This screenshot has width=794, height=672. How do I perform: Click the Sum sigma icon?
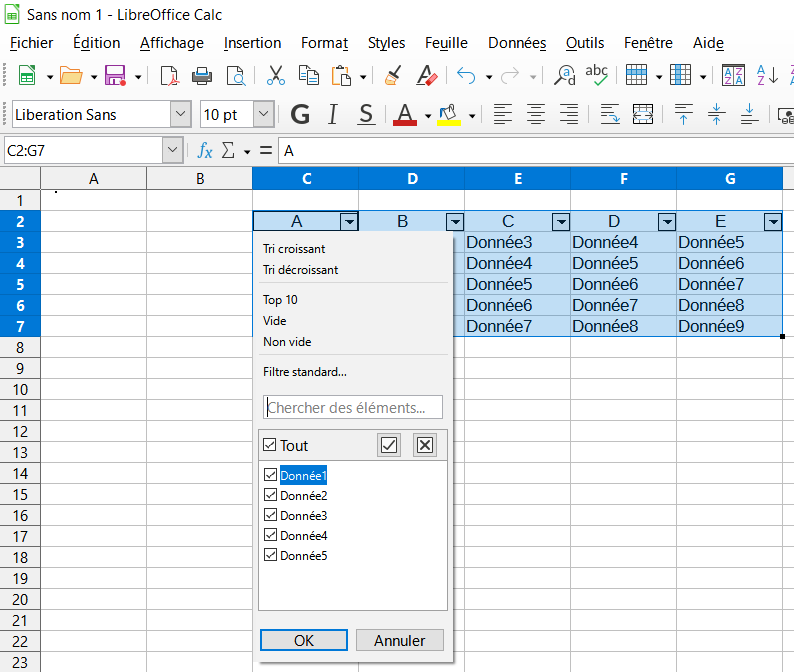click(x=228, y=150)
